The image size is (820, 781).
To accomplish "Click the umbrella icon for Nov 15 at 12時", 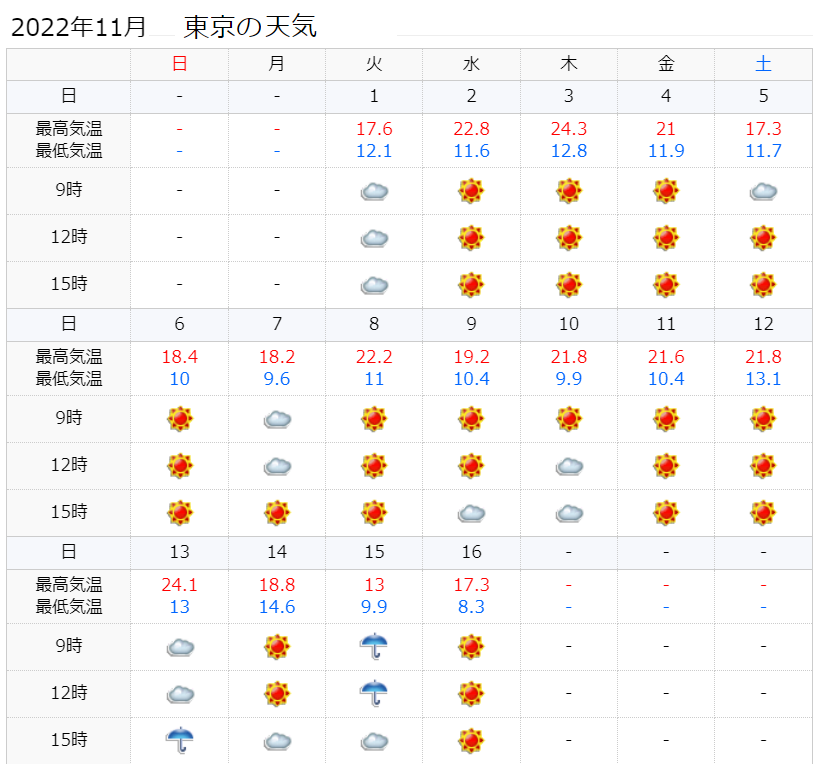I will 374,694.
